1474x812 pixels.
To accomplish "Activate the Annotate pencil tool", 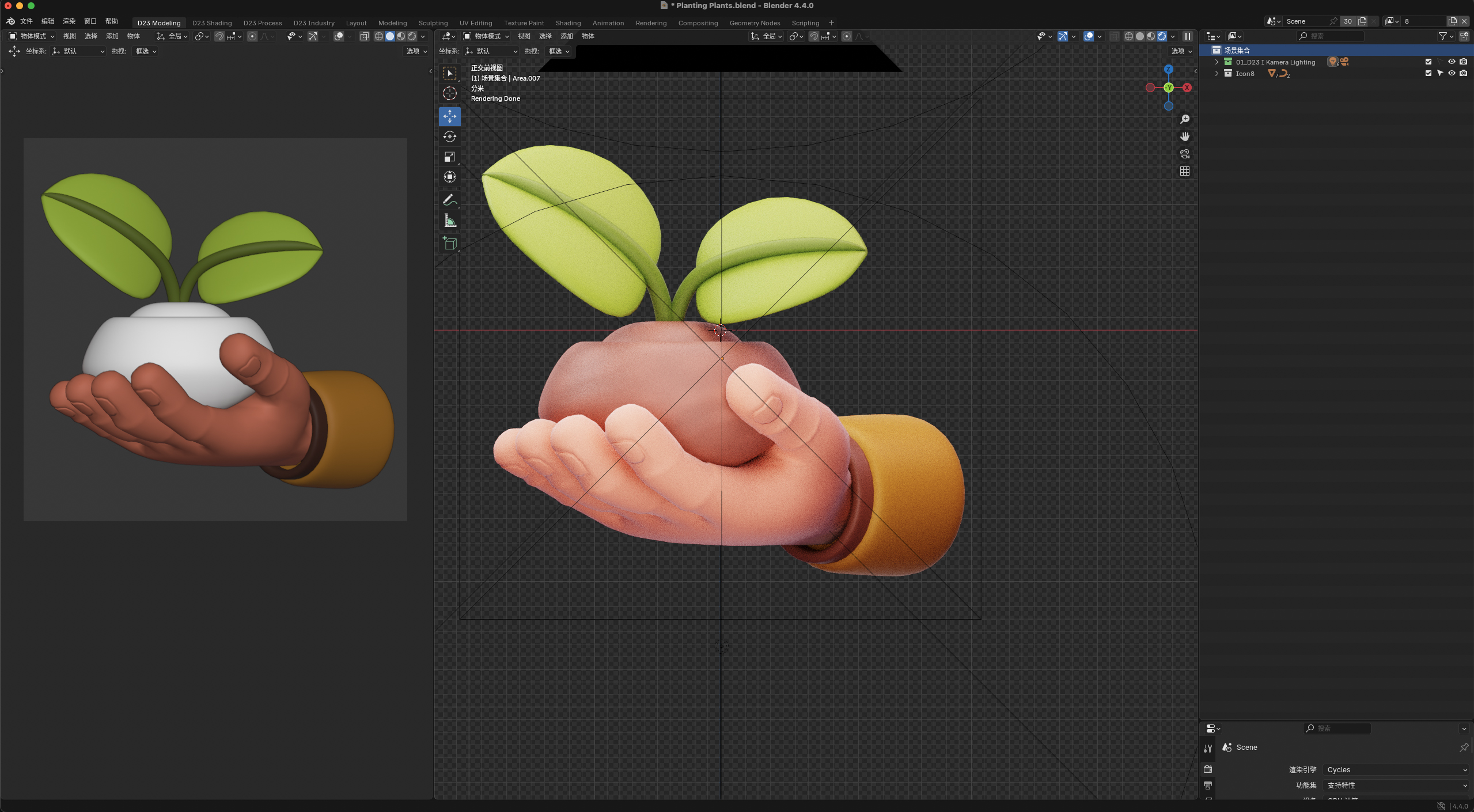I will pyautogui.click(x=449, y=200).
